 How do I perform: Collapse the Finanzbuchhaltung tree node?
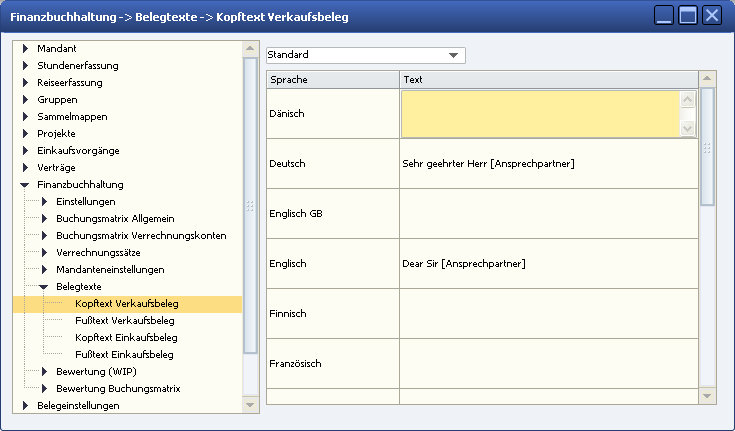25,185
